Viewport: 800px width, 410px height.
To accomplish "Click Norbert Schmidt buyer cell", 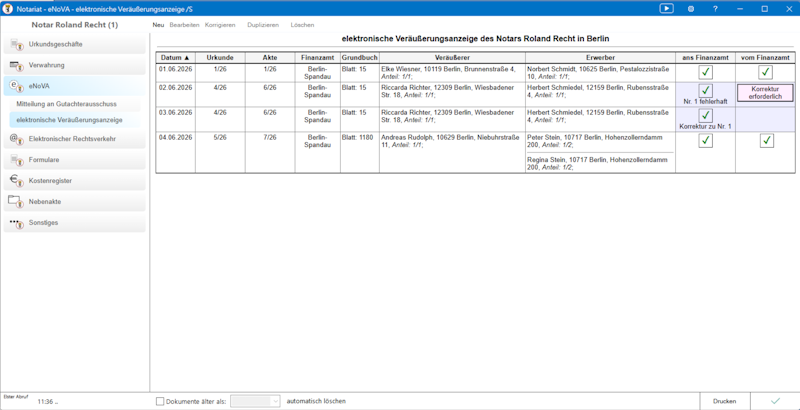I will [x=601, y=72].
